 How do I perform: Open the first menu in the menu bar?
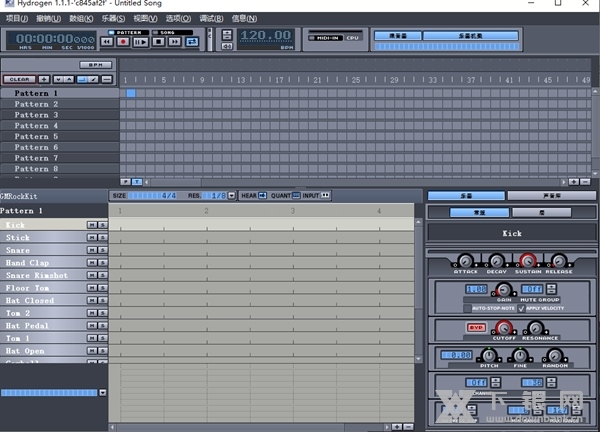pyautogui.click(x=14, y=18)
